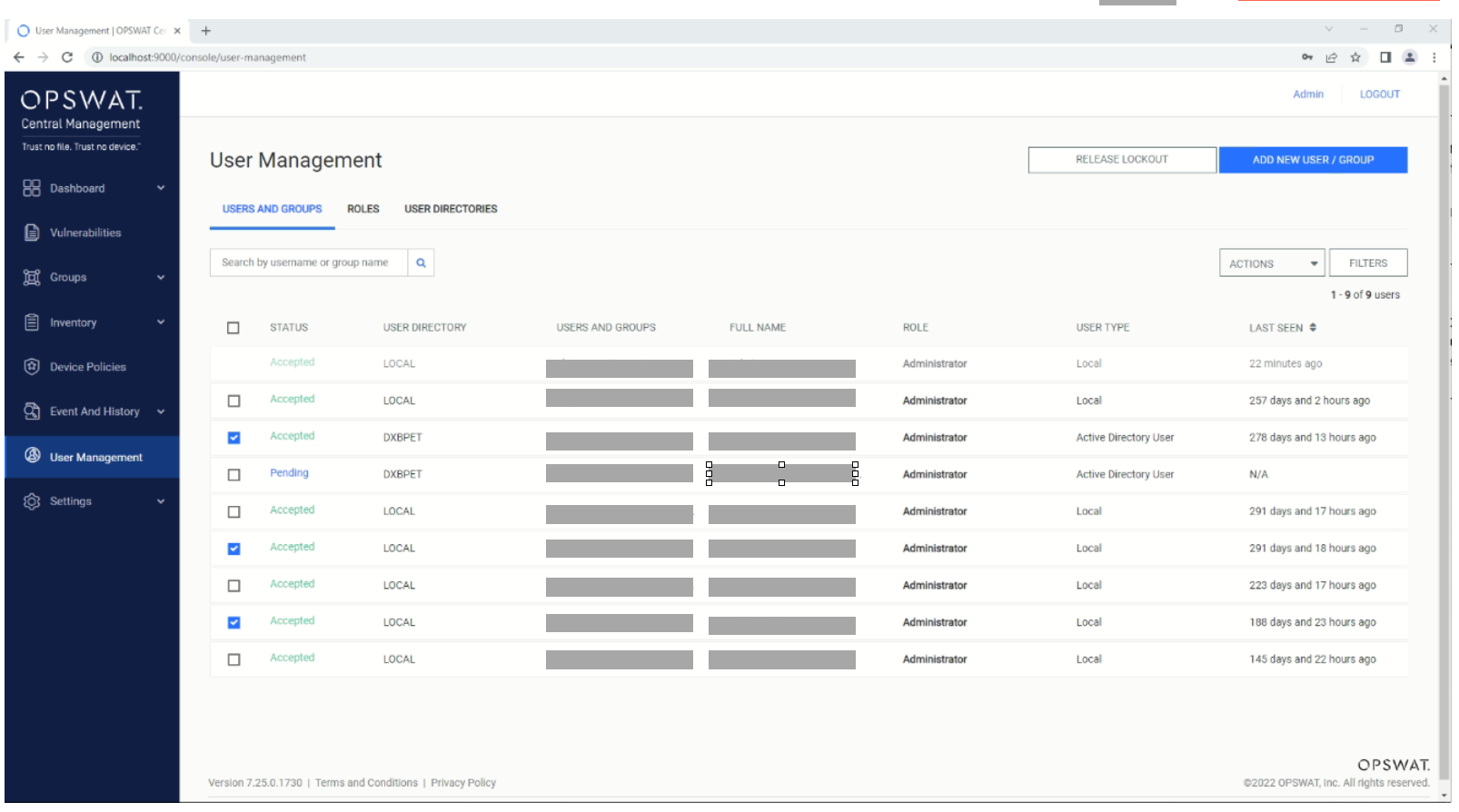
Task: Click the '22 minutes ago' cell
Action: point(1285,364)
